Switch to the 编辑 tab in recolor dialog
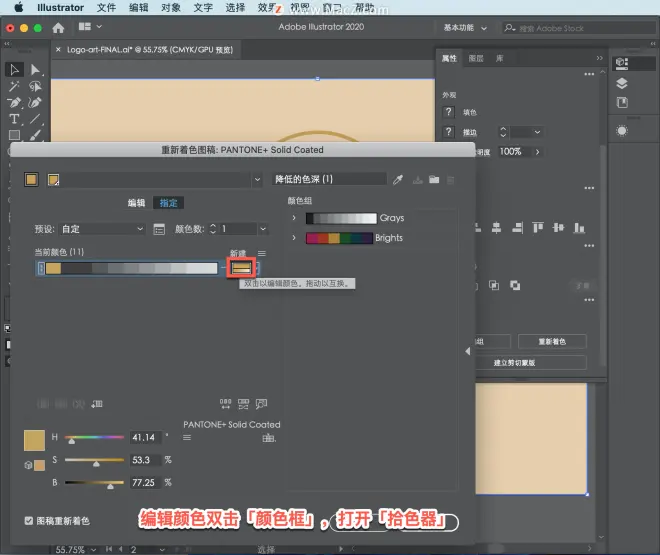The width and height of the screenshot is (660, 555). 136,203
